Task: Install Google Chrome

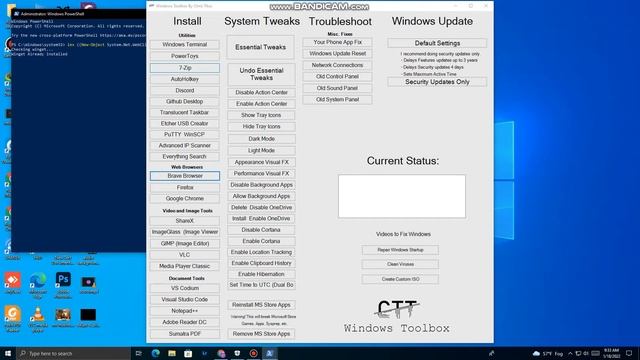Action: 185,198
